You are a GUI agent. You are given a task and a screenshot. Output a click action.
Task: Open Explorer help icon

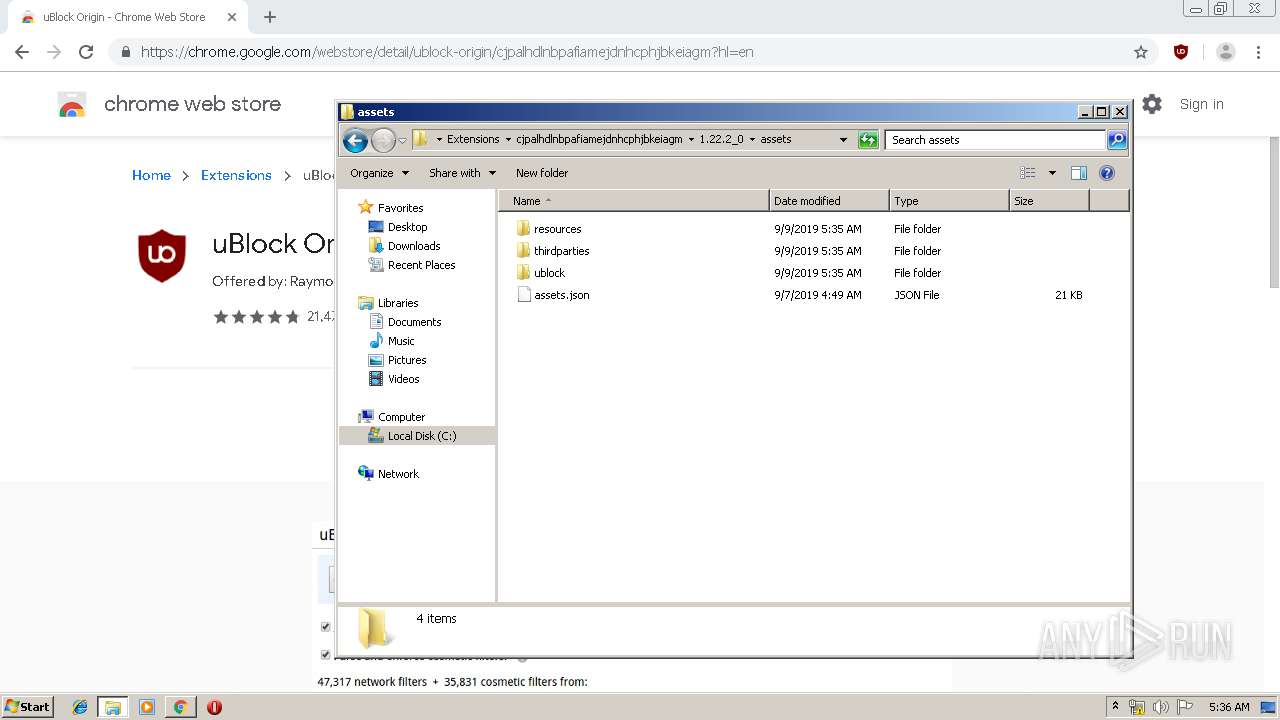click(x=1107, y=173)
